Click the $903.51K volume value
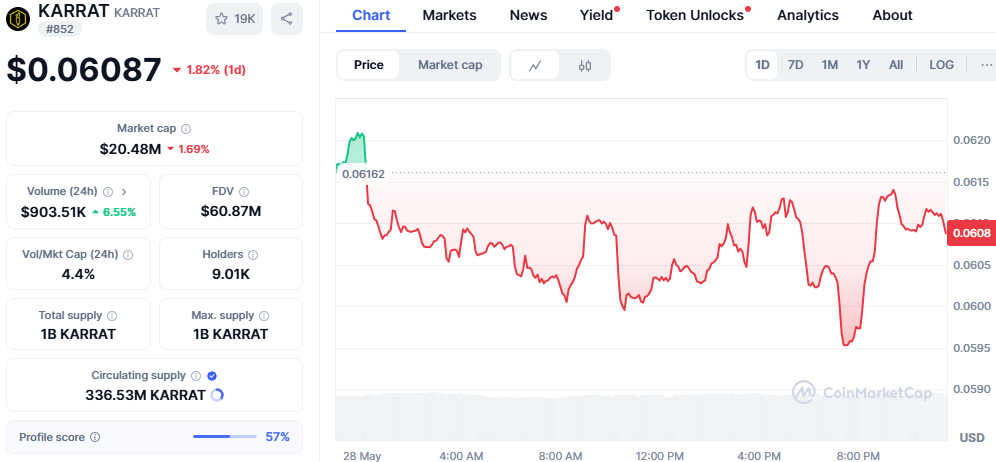The image size is (996, 462). pyautogui.click(x=53, y=212)
